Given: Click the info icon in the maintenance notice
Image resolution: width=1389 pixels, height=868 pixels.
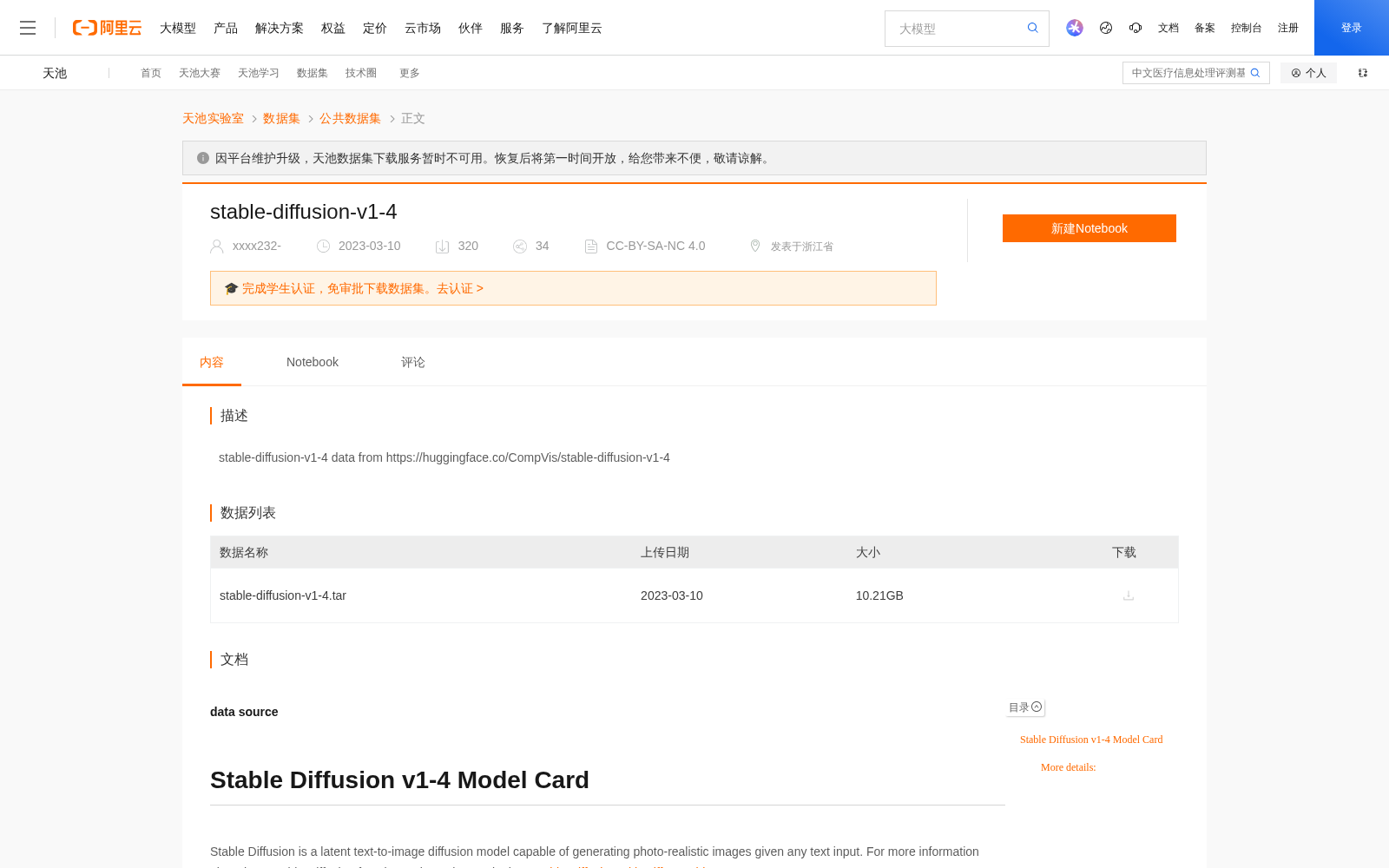Looking at the screenshot, I should tap(203, 158).
